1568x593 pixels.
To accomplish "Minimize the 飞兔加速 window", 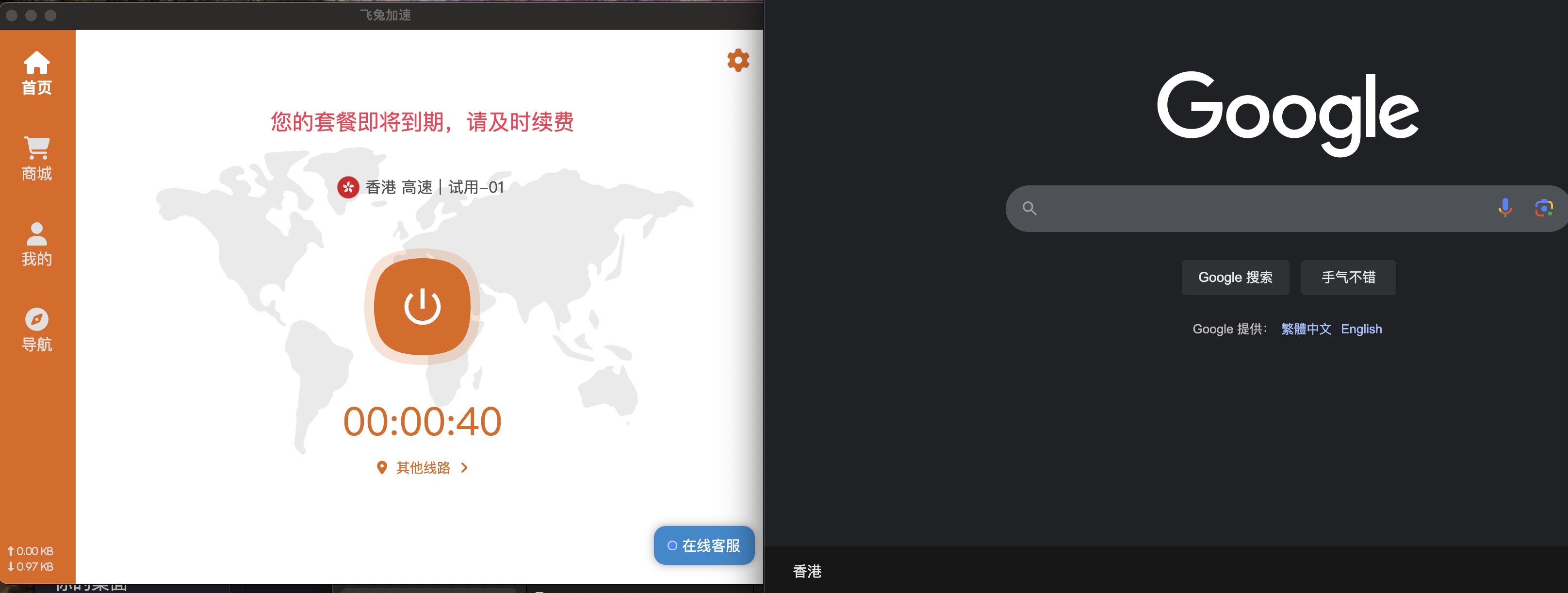I will 31,15.
